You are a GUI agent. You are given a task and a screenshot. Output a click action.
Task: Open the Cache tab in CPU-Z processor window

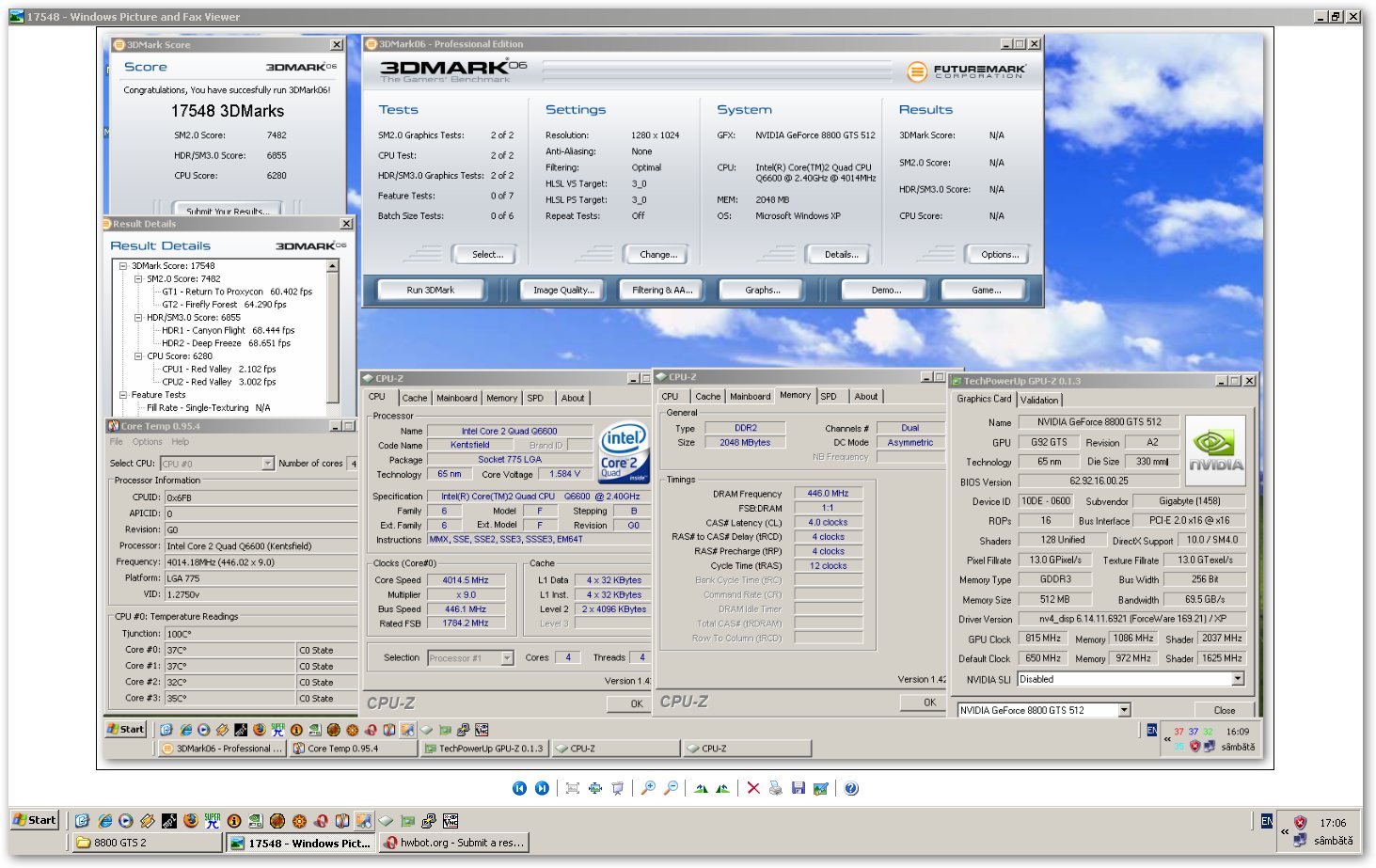click(x=415, y=398)
